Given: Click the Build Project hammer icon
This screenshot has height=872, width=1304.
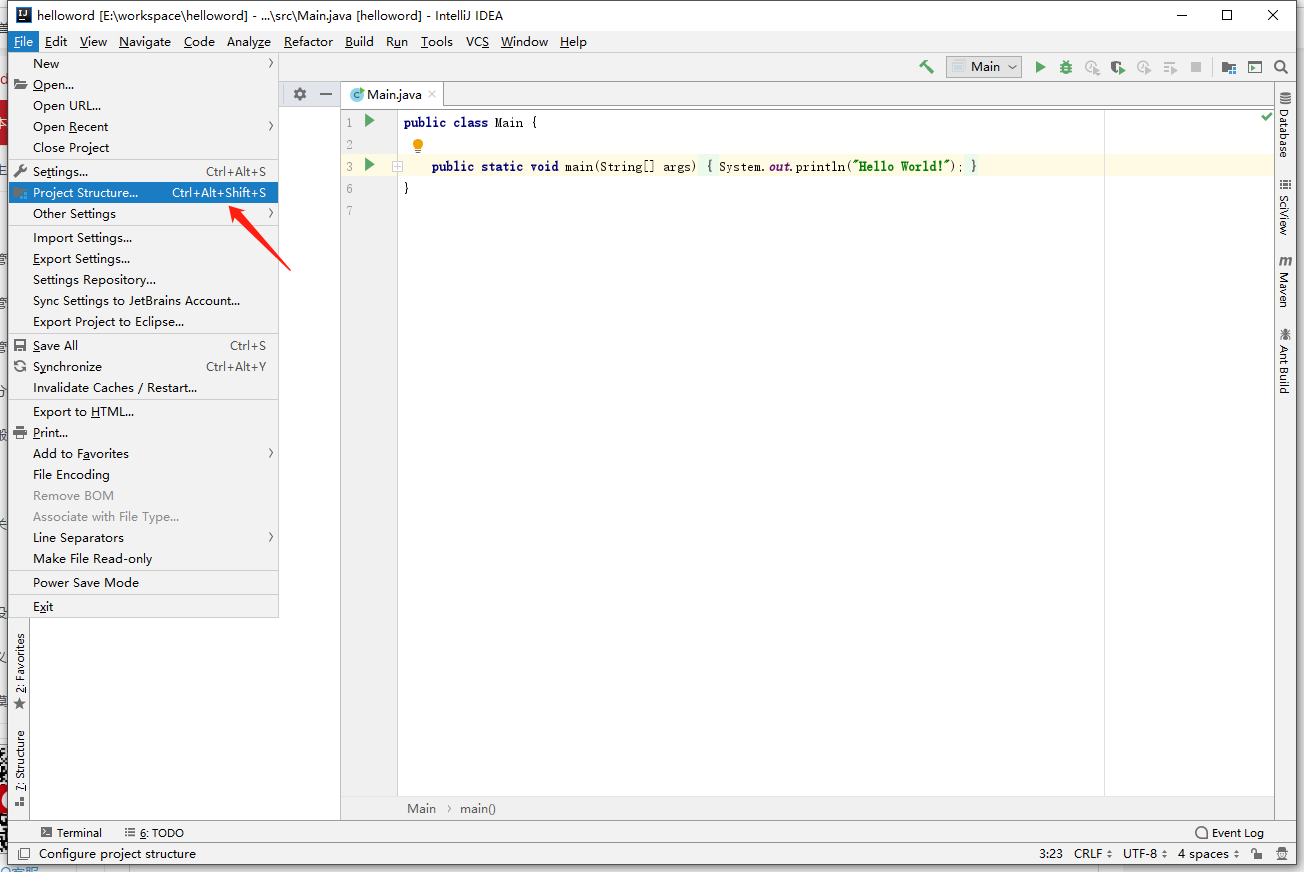Looking at the screenshot, I should tap(926, 67).
